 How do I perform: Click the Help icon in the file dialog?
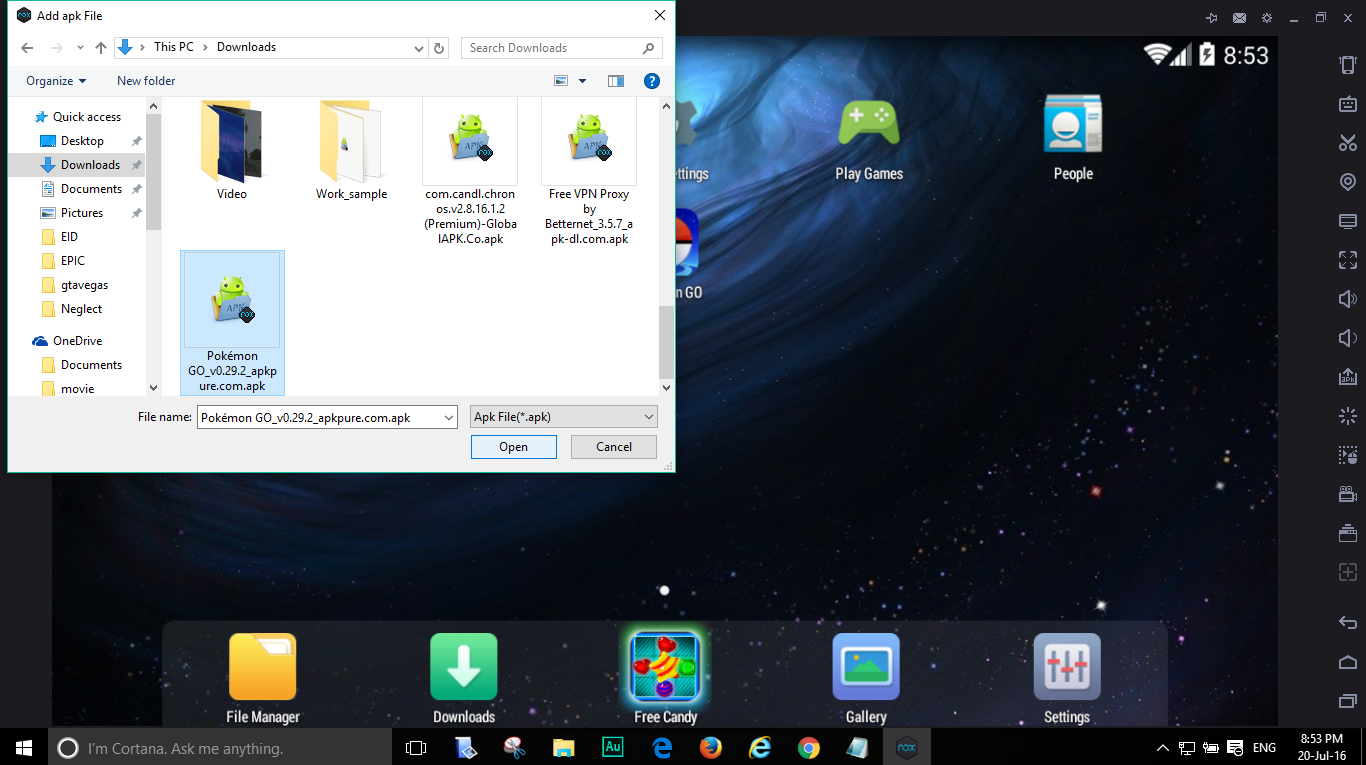(651, 81)
